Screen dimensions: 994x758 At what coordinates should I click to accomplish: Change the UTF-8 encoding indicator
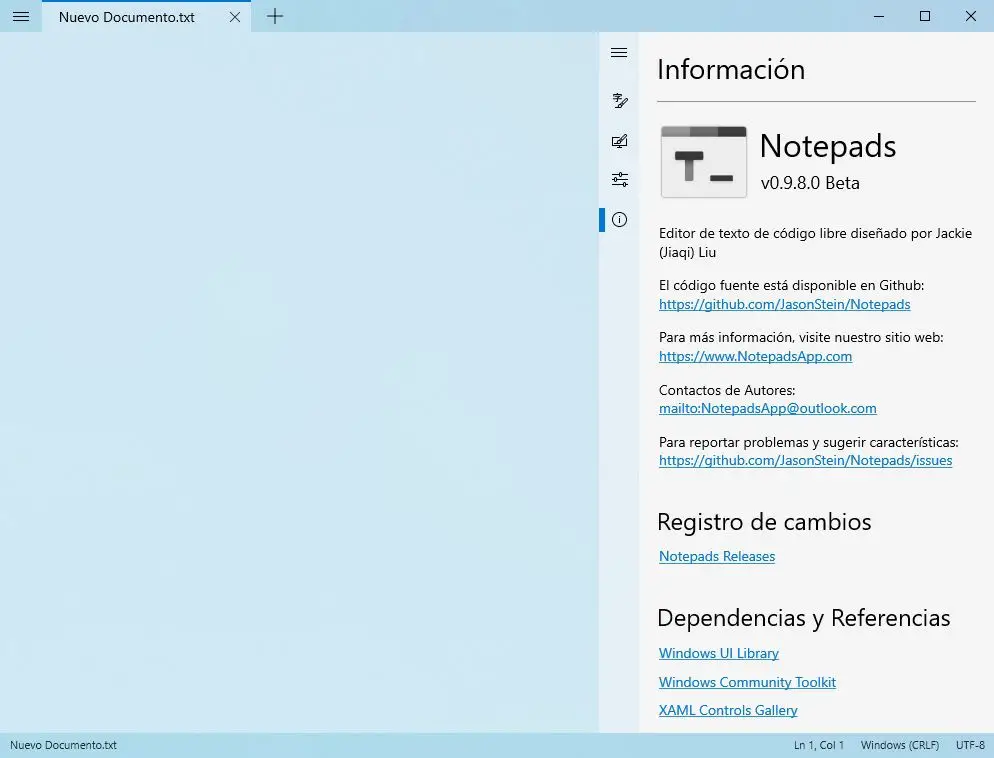click(970, 745)
